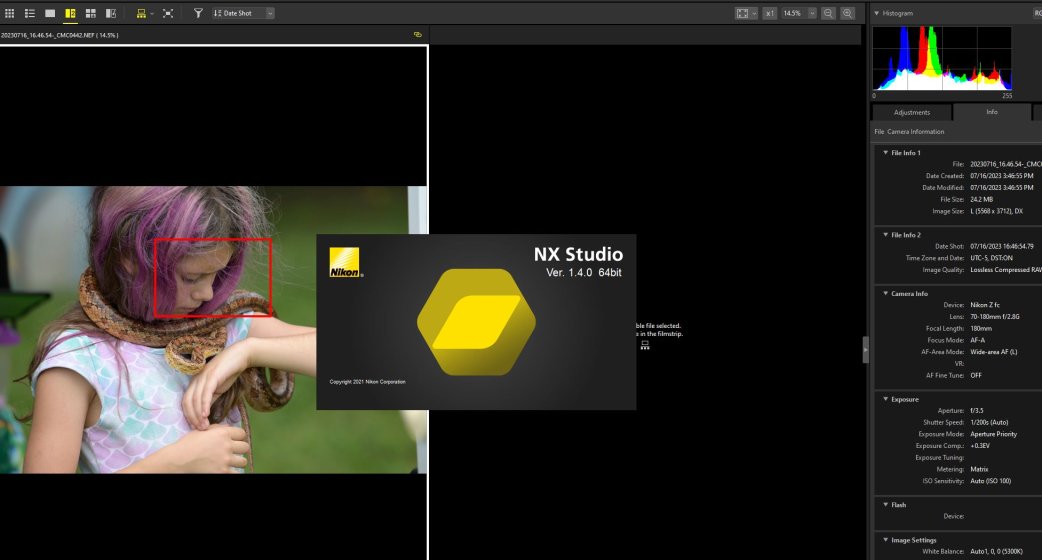This screenshot has width=1042, height=560.
Task: Click the file name 20230716_16.46.54 title
Action: pos(60,35)
